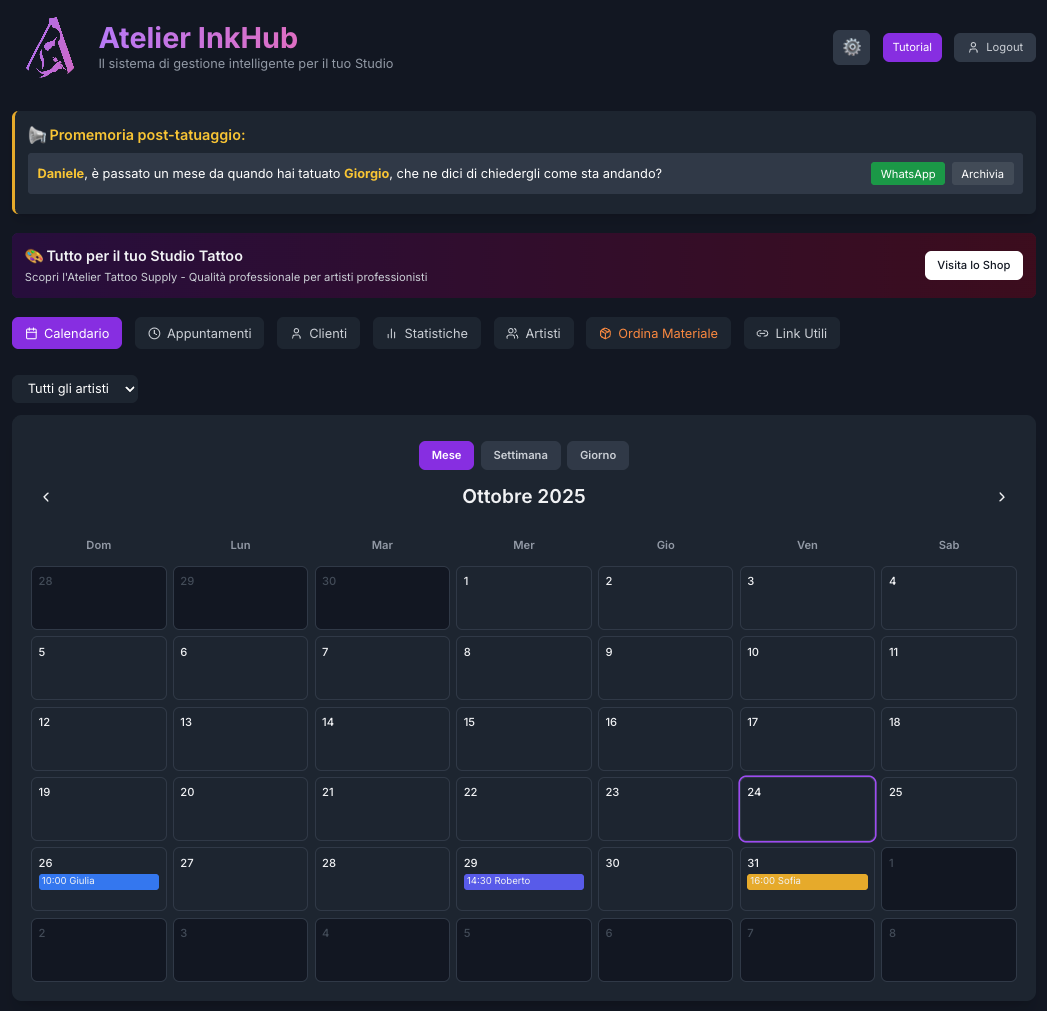This screenshot has height=1011, width=1047.
Task: Archive the post-tattoo reminder
Action: click(982, 174)
